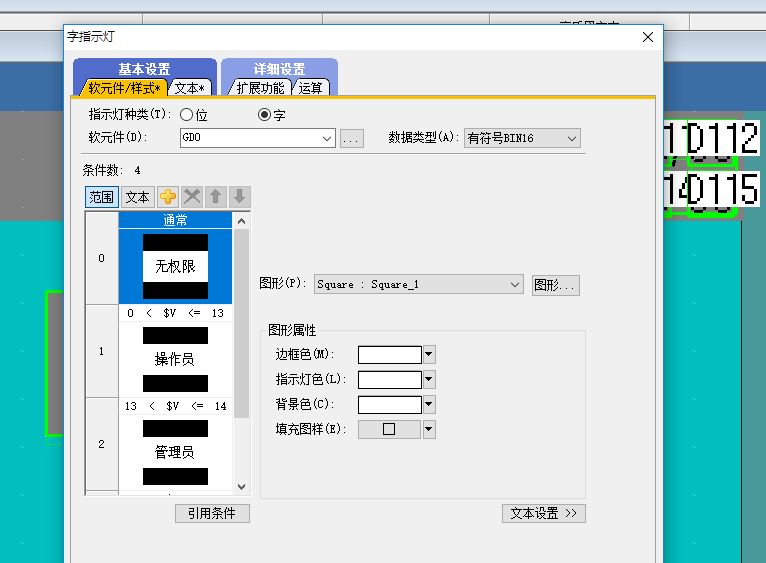Open the device browse '...' button
The height and width of the screenshot is (563, 766).
coord(351,139)
